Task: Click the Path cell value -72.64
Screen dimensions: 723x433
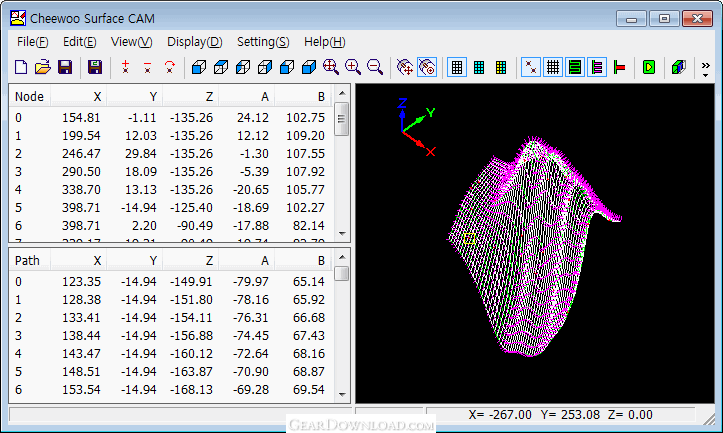Action: tap(251, 353)
